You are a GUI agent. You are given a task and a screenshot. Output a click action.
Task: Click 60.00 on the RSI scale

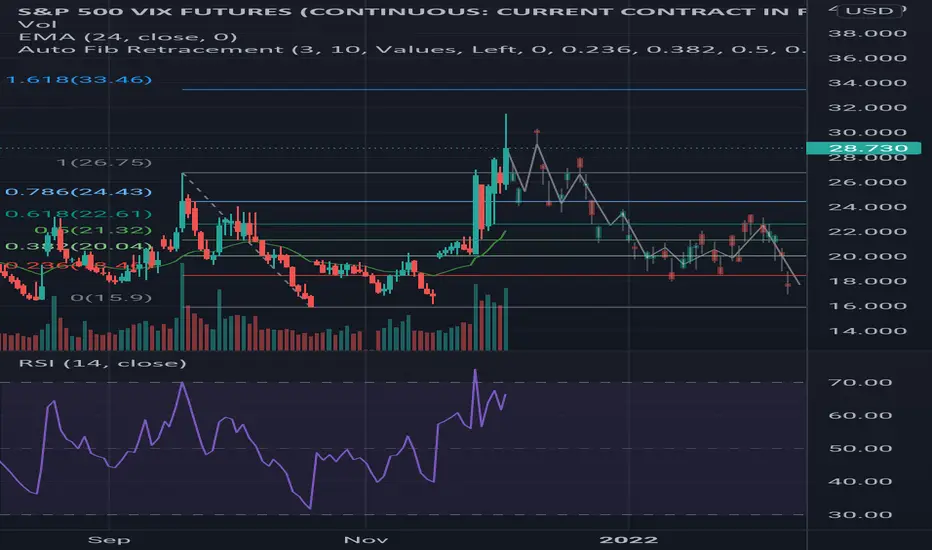tap(860, 416)
